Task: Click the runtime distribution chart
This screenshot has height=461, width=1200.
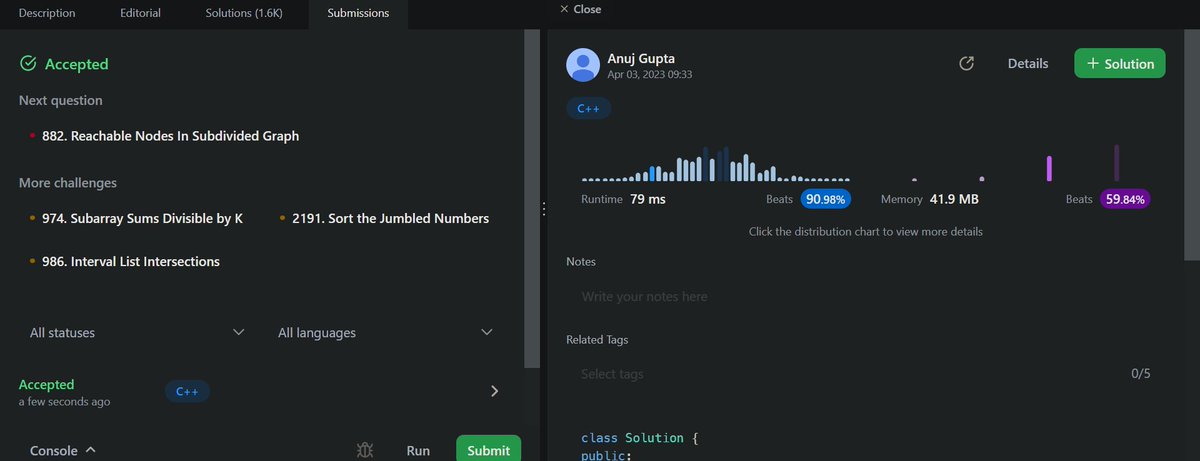Action: (x=716, y=164)
